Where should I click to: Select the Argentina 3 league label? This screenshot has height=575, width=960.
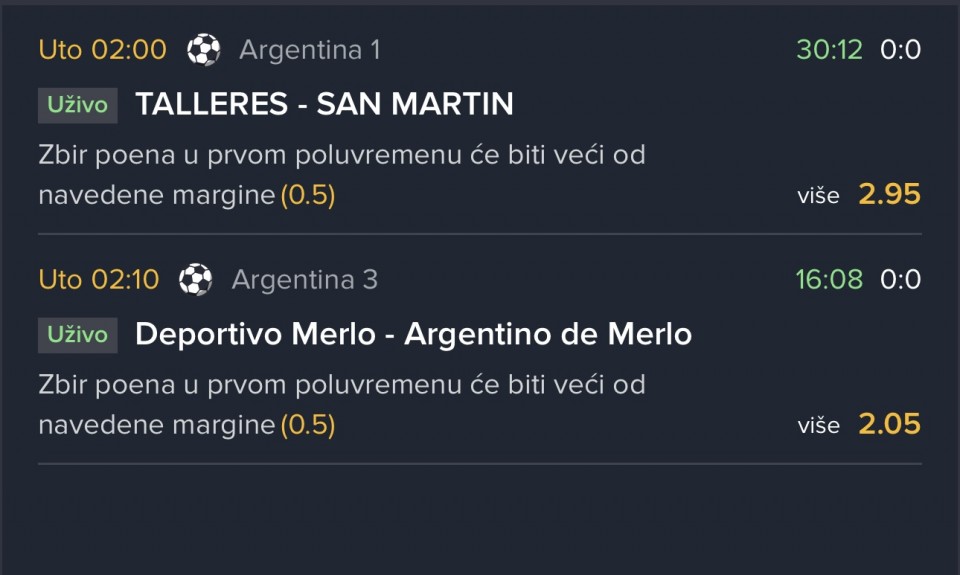tap(305, 280)
